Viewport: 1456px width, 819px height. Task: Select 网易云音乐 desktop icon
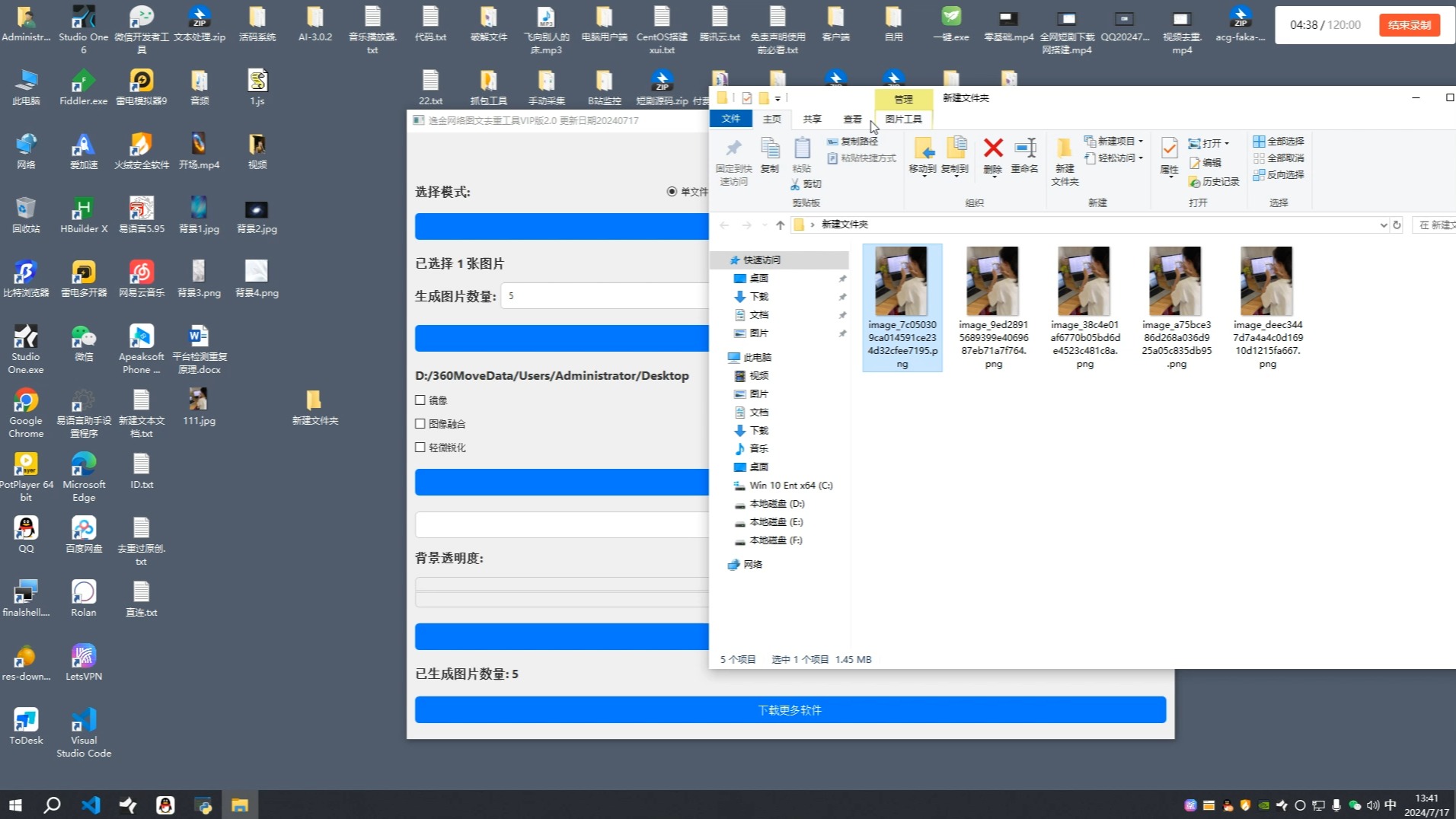coord(142,279)
